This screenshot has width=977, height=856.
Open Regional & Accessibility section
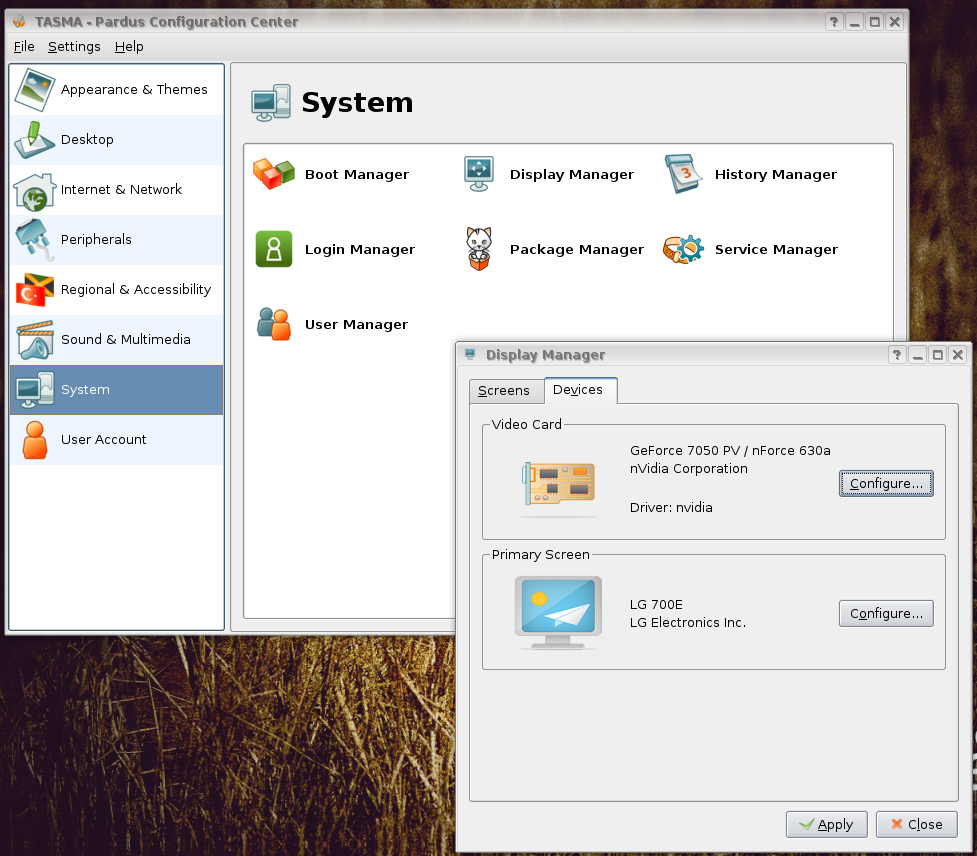click(116, 290)
